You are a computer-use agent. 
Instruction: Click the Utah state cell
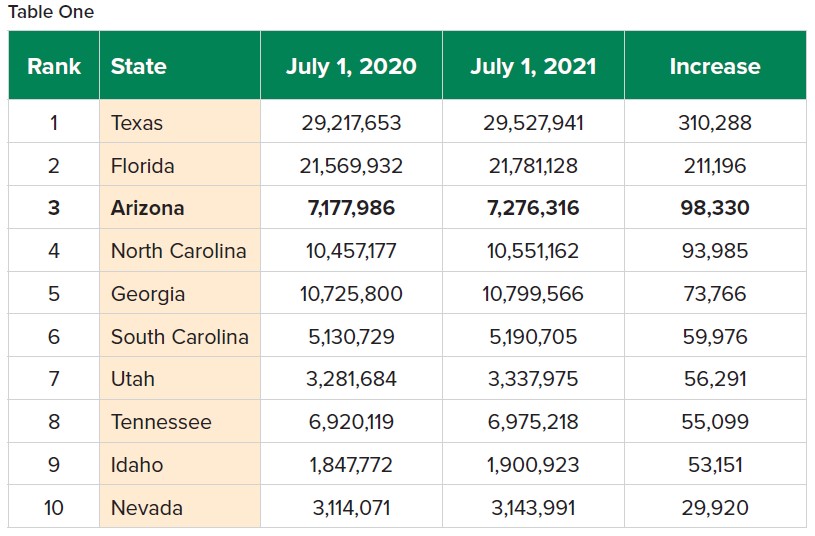click(133, 379)
